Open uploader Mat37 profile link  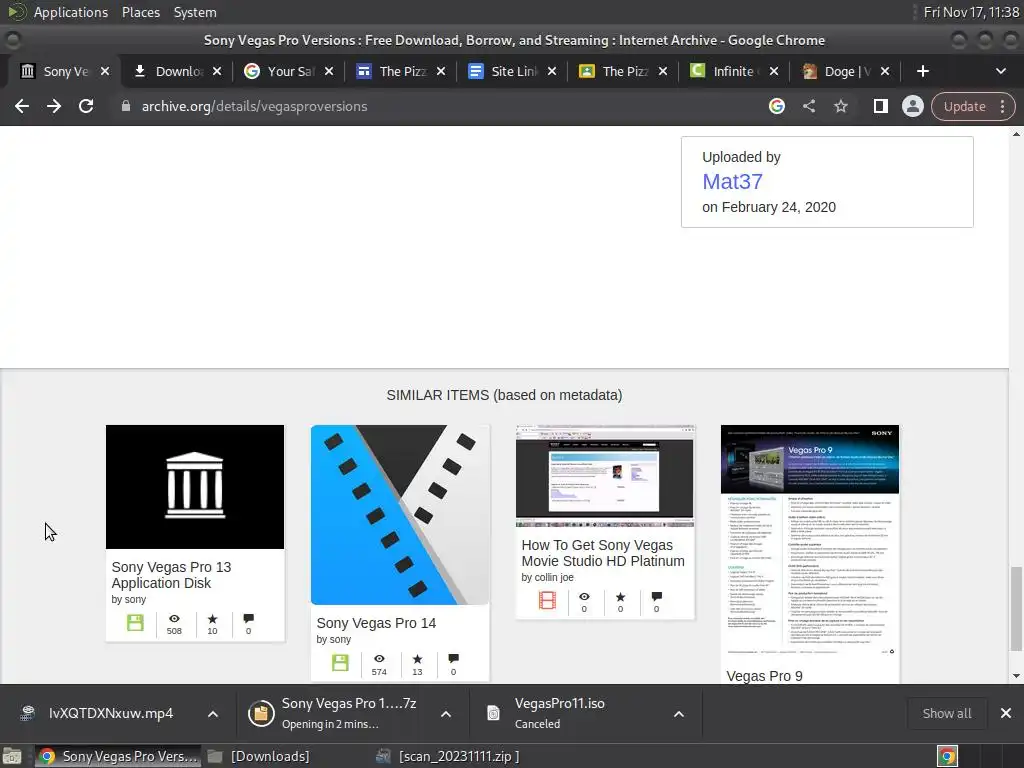point(732,182)
